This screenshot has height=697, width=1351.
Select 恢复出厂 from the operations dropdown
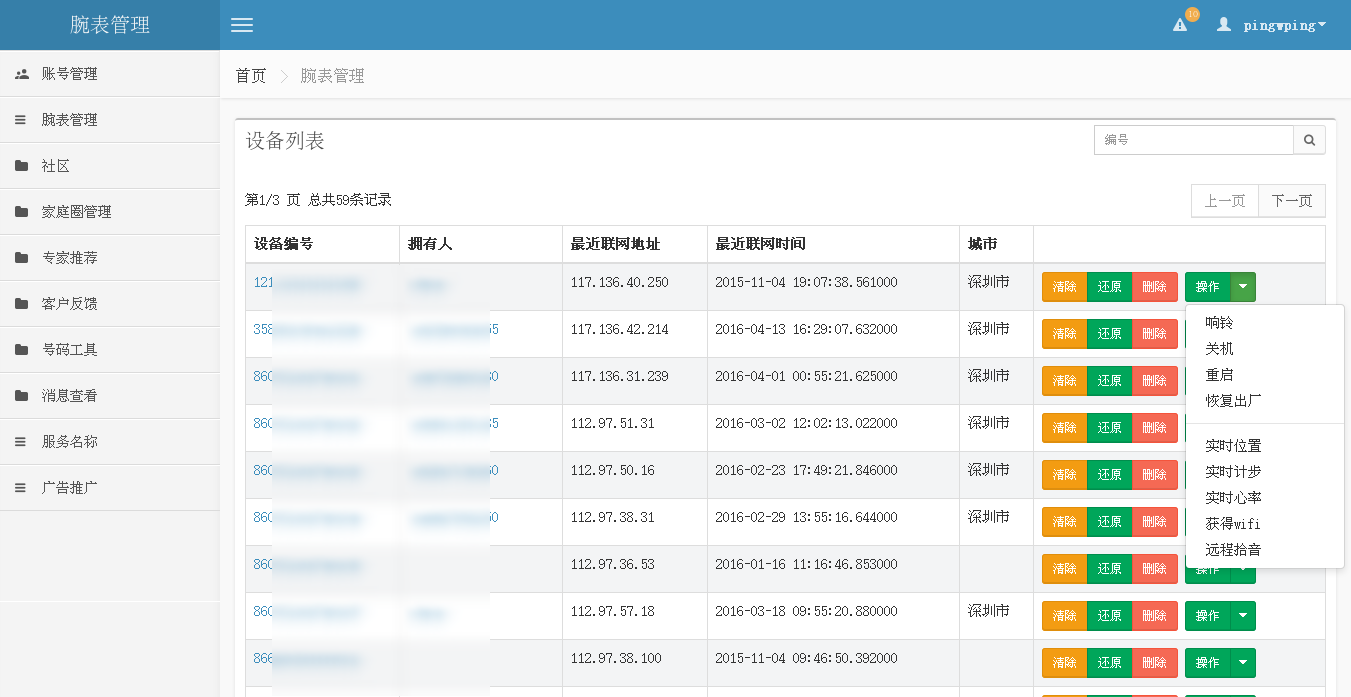(x=1265, y=401)
